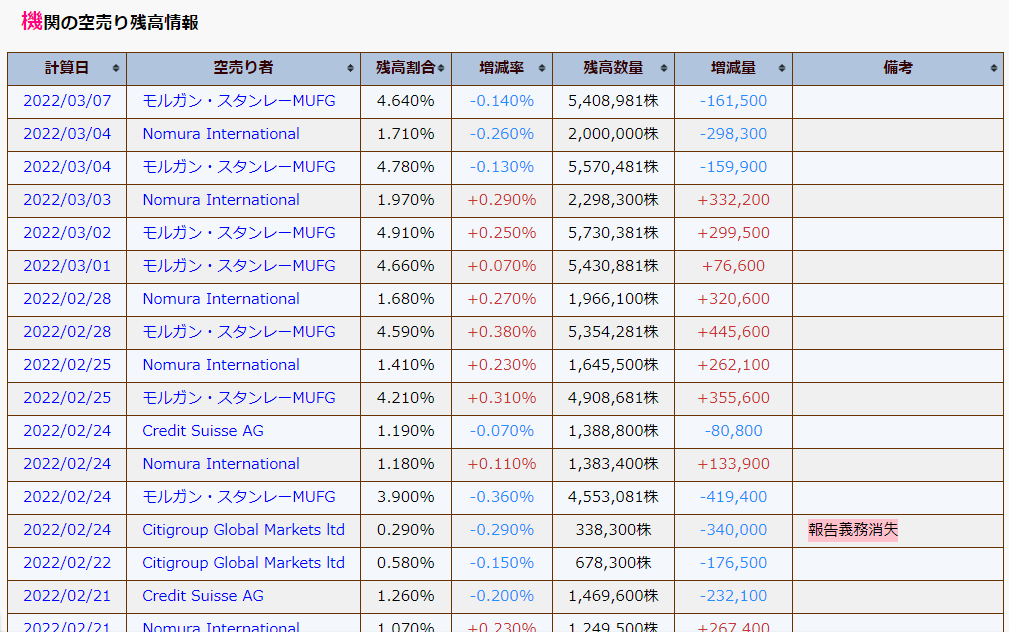
Task: Open the 2022/03/02 date link
Action: pos(67,233)
